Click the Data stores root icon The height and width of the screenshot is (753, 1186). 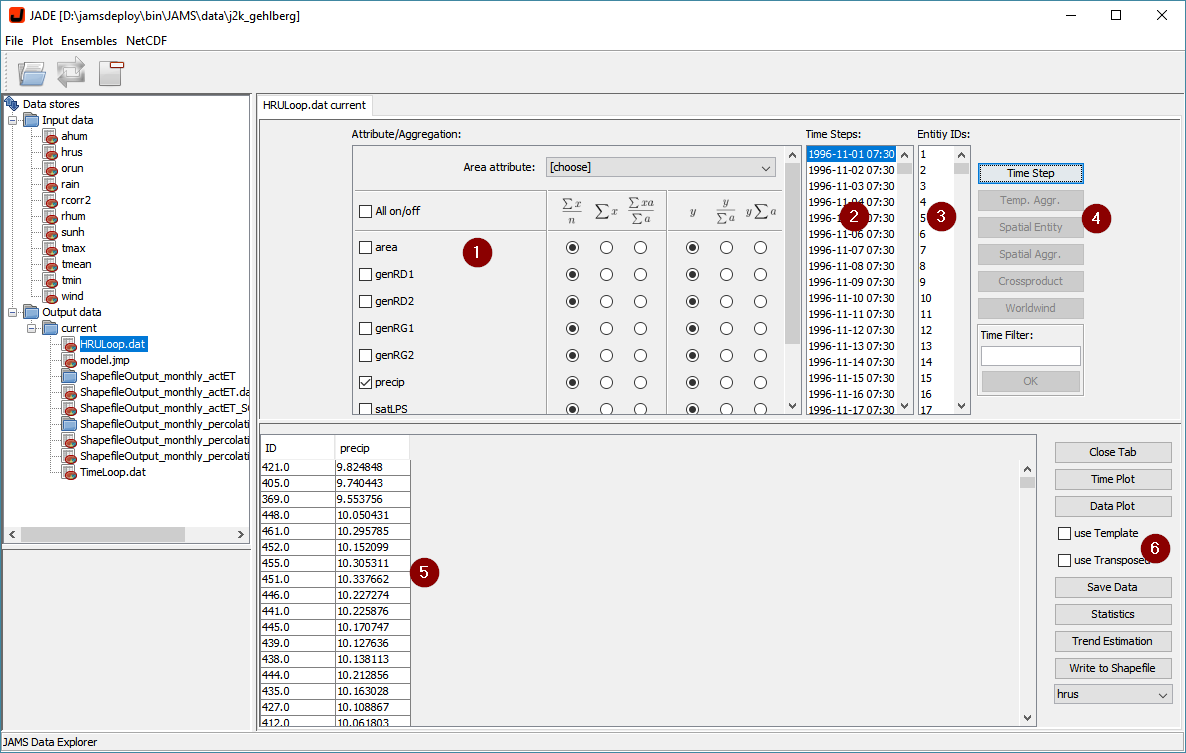click(x=12, y=104)
